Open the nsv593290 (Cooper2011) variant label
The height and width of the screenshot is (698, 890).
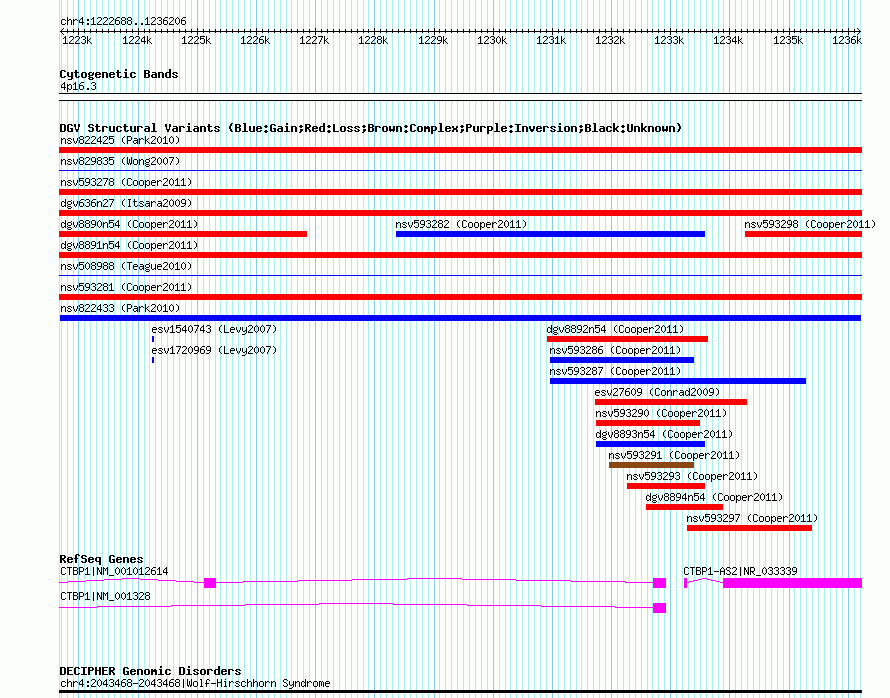(x=661, y=413)
